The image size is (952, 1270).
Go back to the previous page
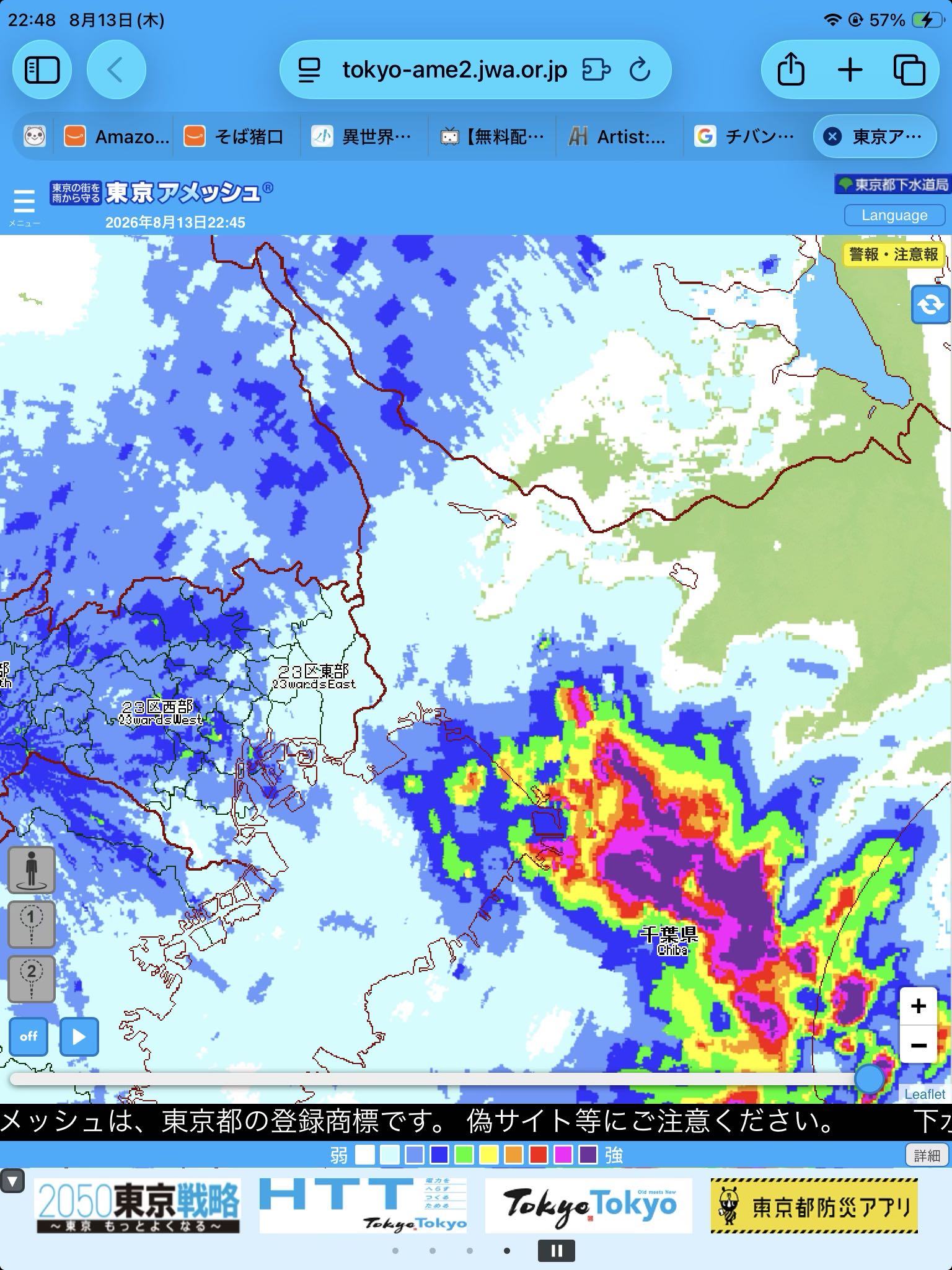pyautogui.click(x=116, y=69)
